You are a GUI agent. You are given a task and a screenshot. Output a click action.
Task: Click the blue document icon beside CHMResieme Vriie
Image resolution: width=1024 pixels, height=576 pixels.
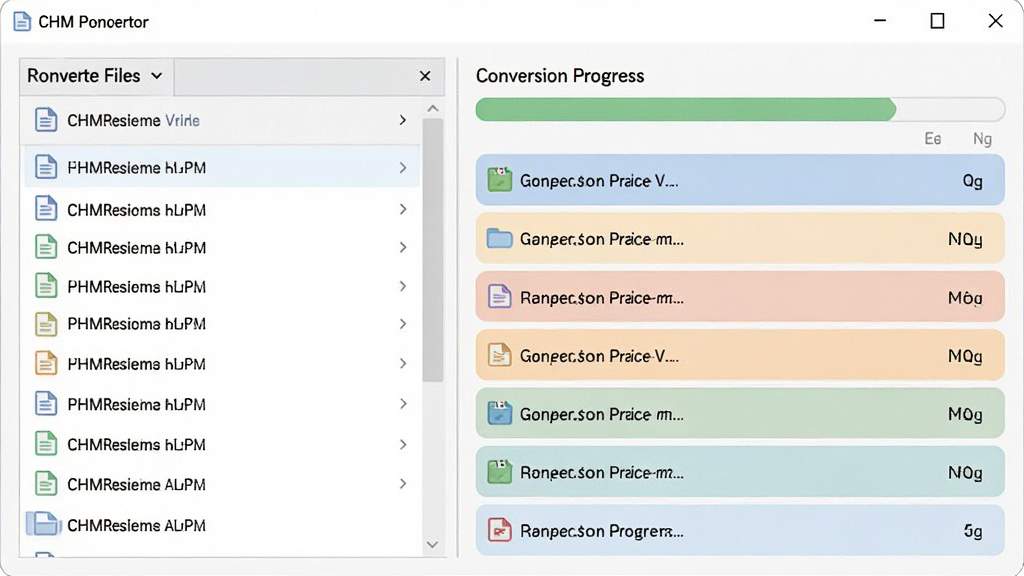point(46,120)
